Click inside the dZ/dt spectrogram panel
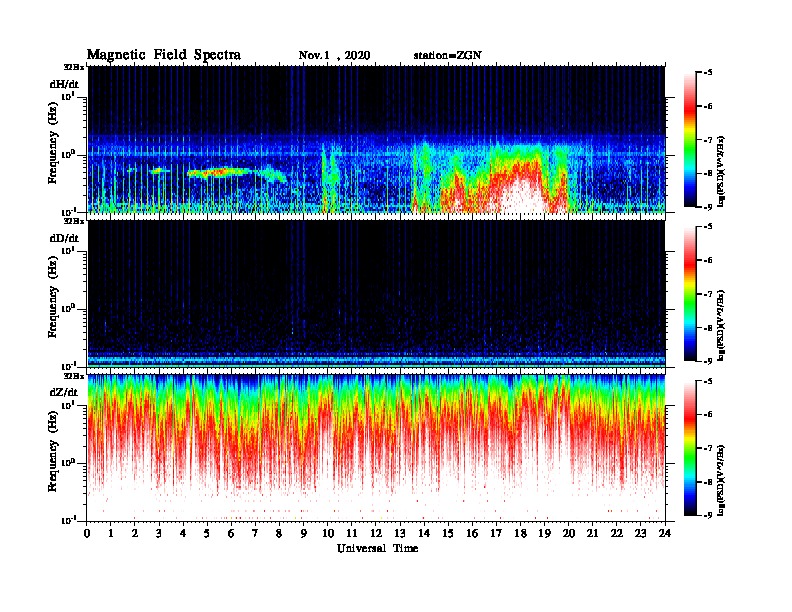This screenshot has width=792, height=612. [x=376, y=448]
